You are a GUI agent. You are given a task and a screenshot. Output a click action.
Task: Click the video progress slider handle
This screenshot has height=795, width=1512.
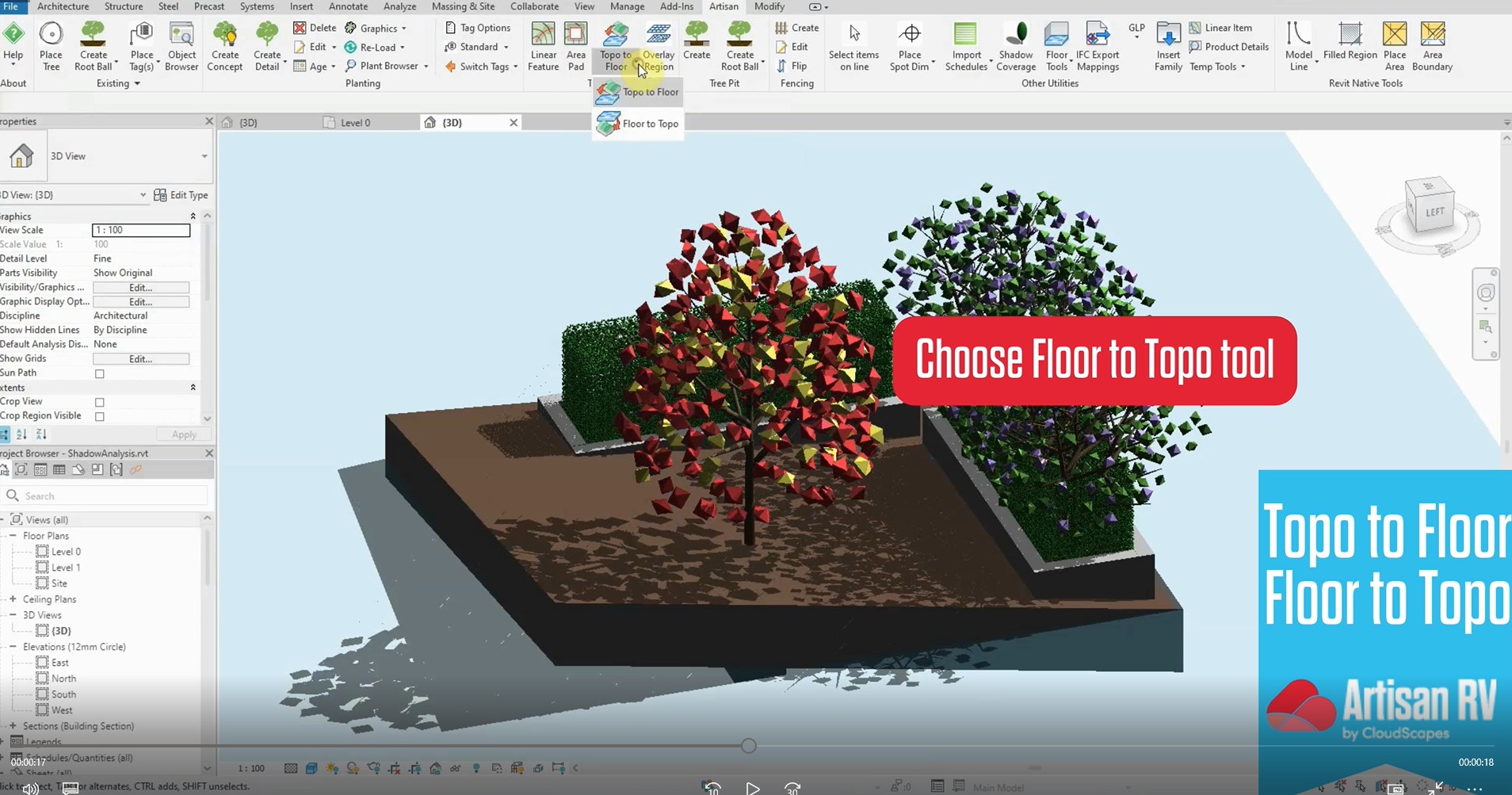(x=749, y=745)
